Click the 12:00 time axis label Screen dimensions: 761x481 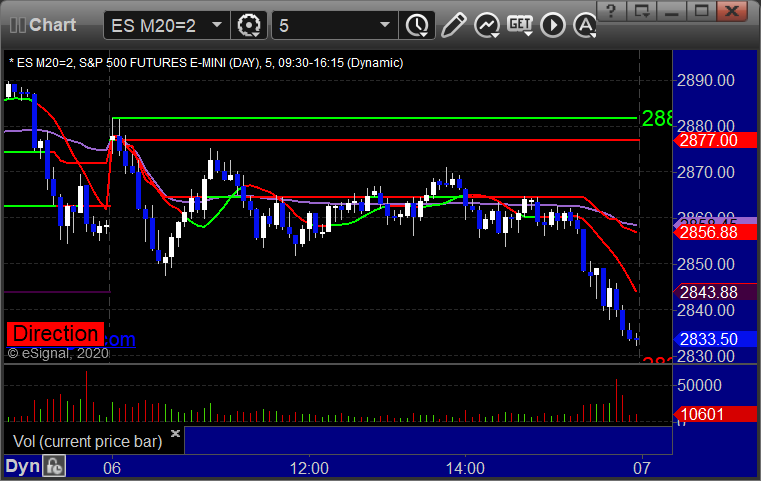point(309,468)
